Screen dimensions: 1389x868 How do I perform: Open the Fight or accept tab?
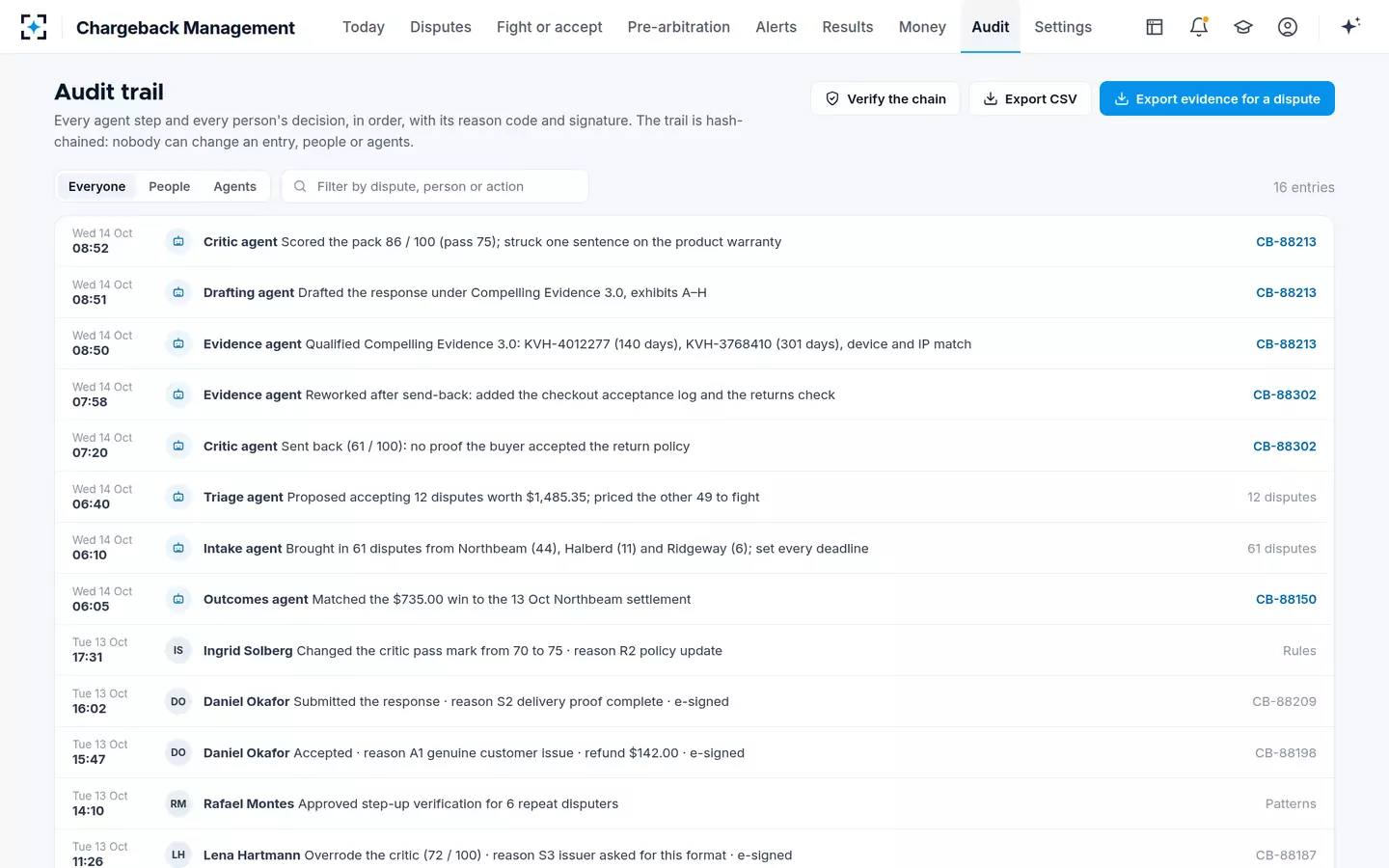[550, 27]
